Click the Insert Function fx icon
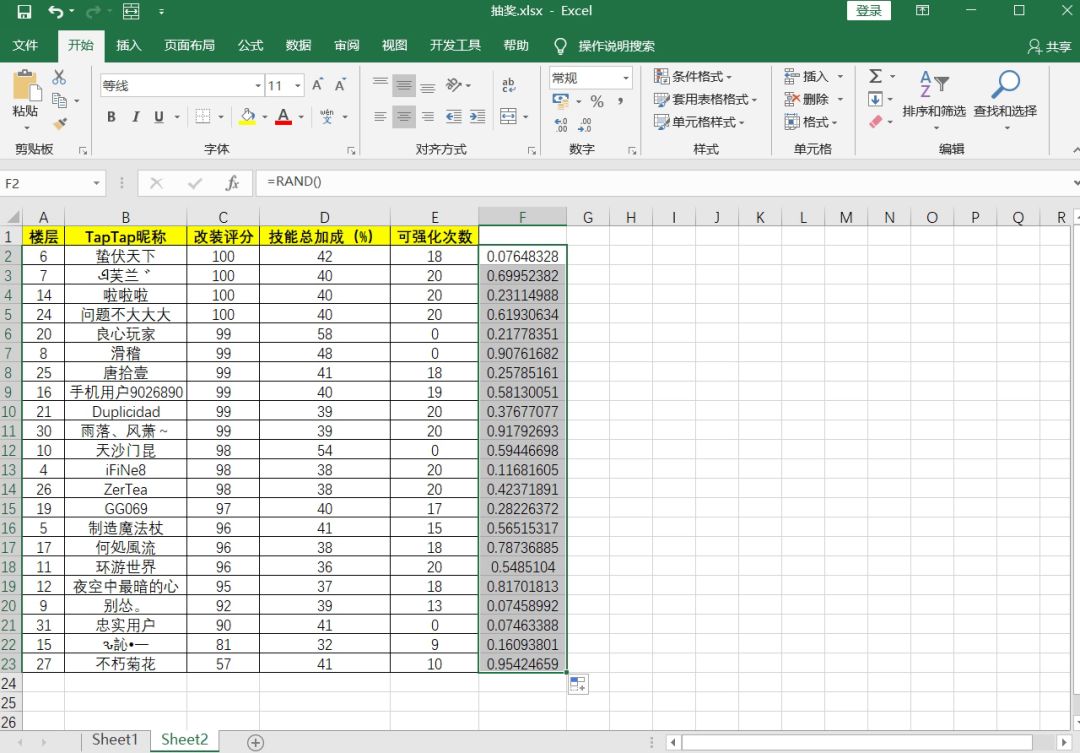This screenshot has width=1080, height=753. click(232, 183)
